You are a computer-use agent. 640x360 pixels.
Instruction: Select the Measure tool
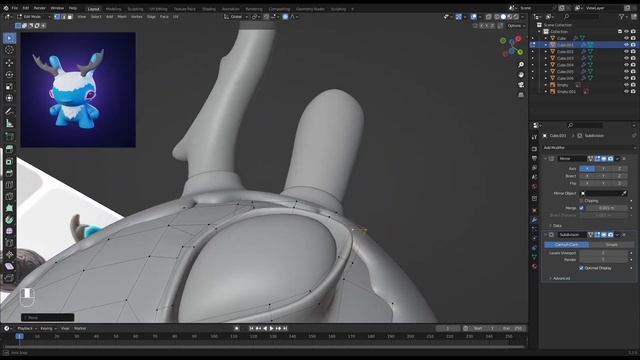[x=9, y=123]
